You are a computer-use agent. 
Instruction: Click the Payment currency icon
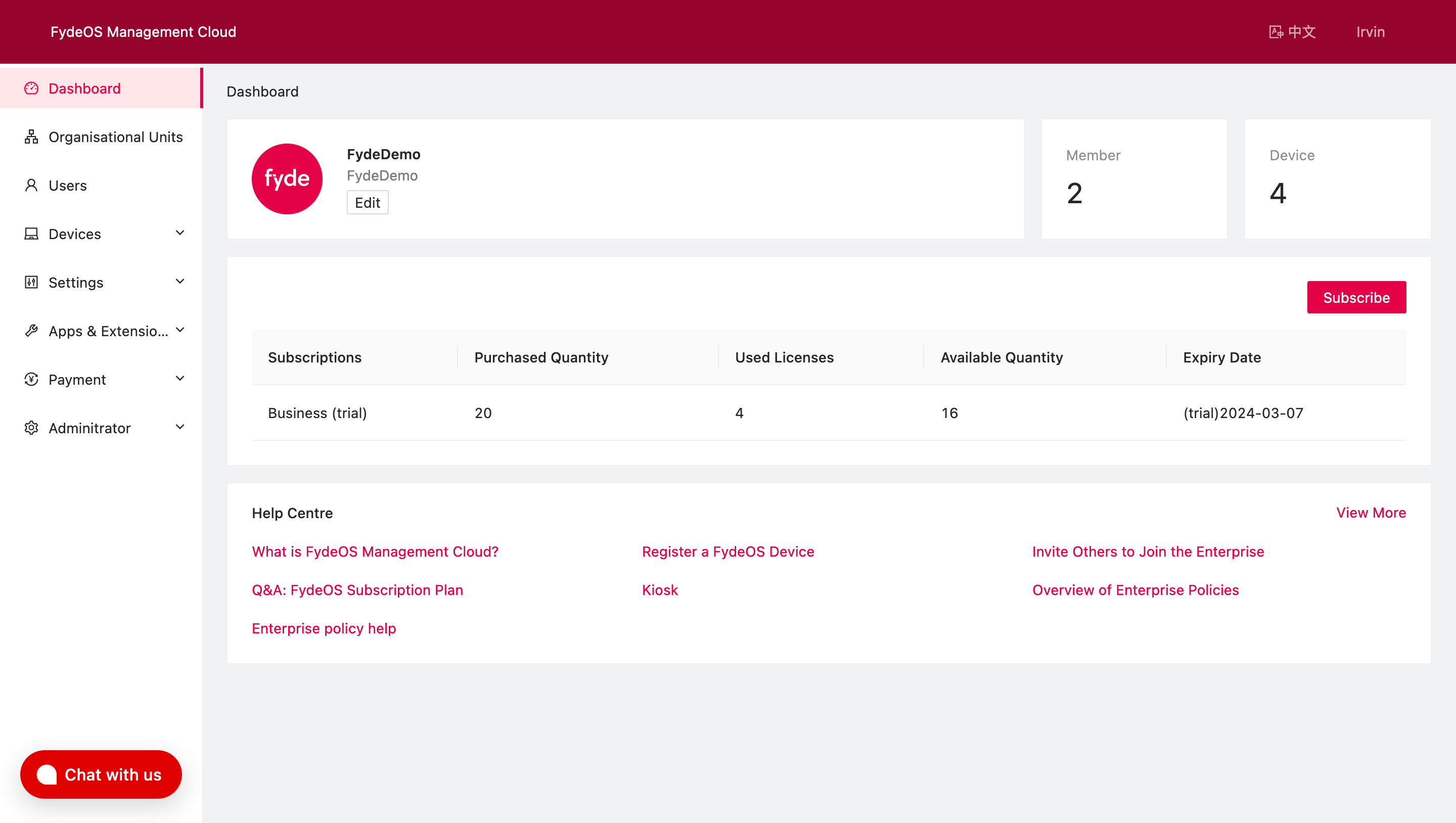click(31, 379)
